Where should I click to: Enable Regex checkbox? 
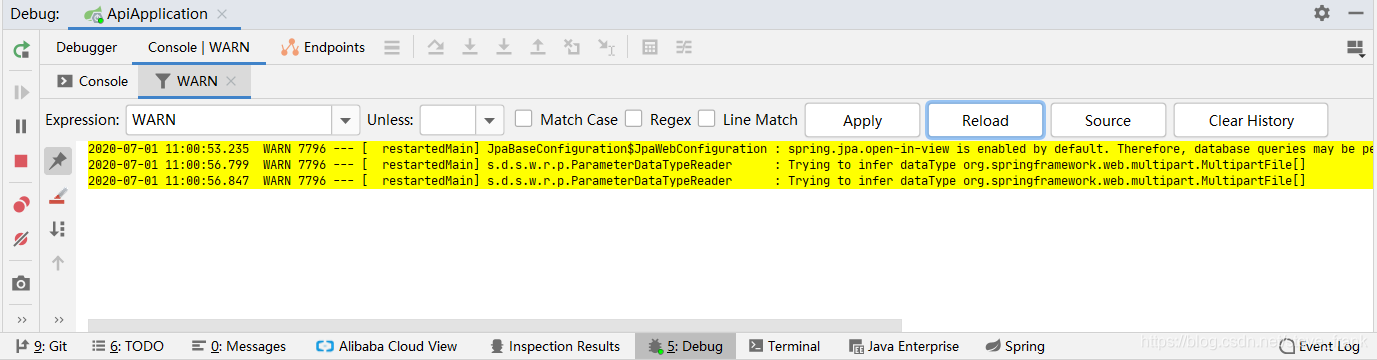(x=633, y=119)
